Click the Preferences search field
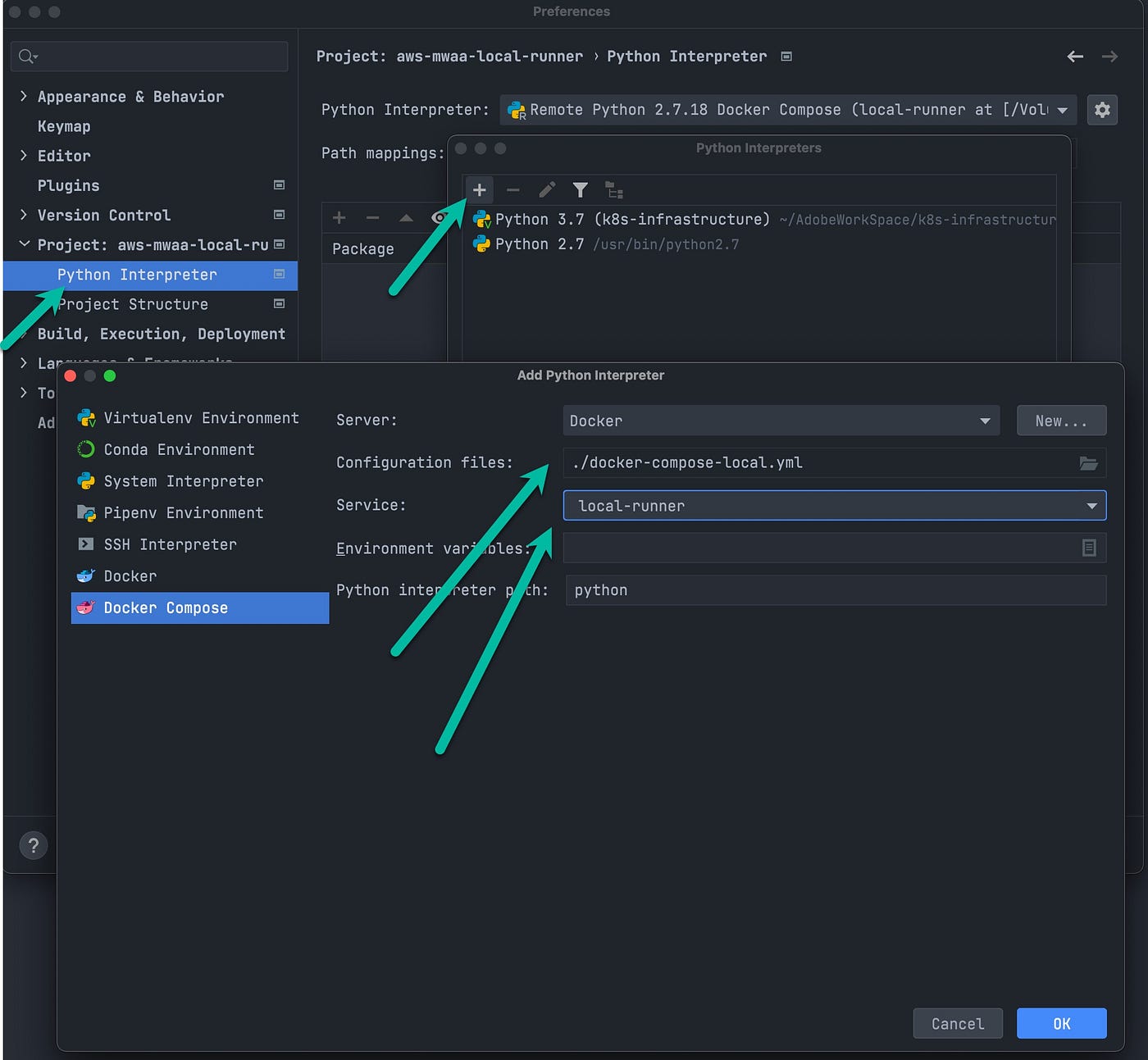The height and width of the screenshot is (1060, 1148). coord(149,57)
